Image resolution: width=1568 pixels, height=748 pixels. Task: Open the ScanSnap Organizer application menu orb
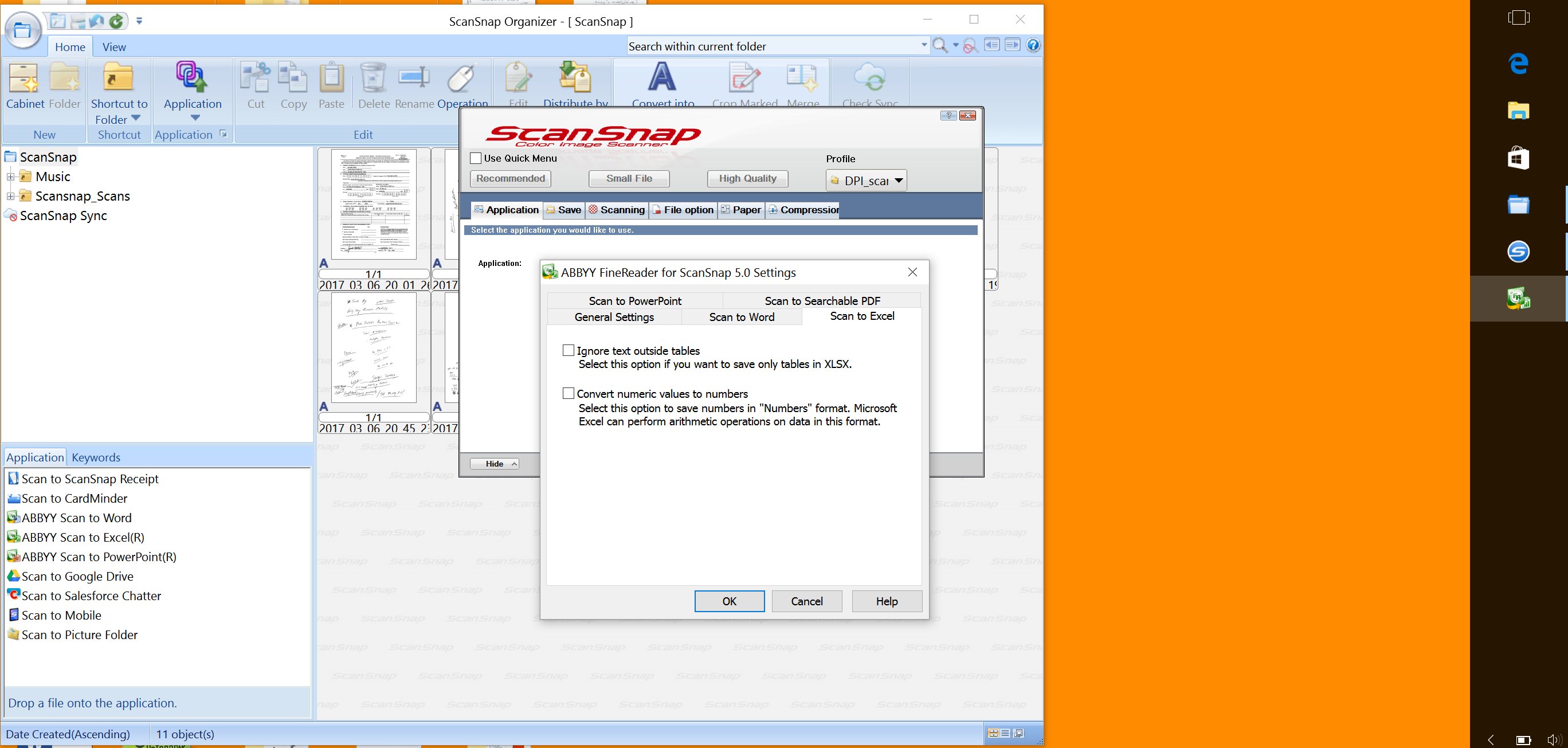coord(22,30)
